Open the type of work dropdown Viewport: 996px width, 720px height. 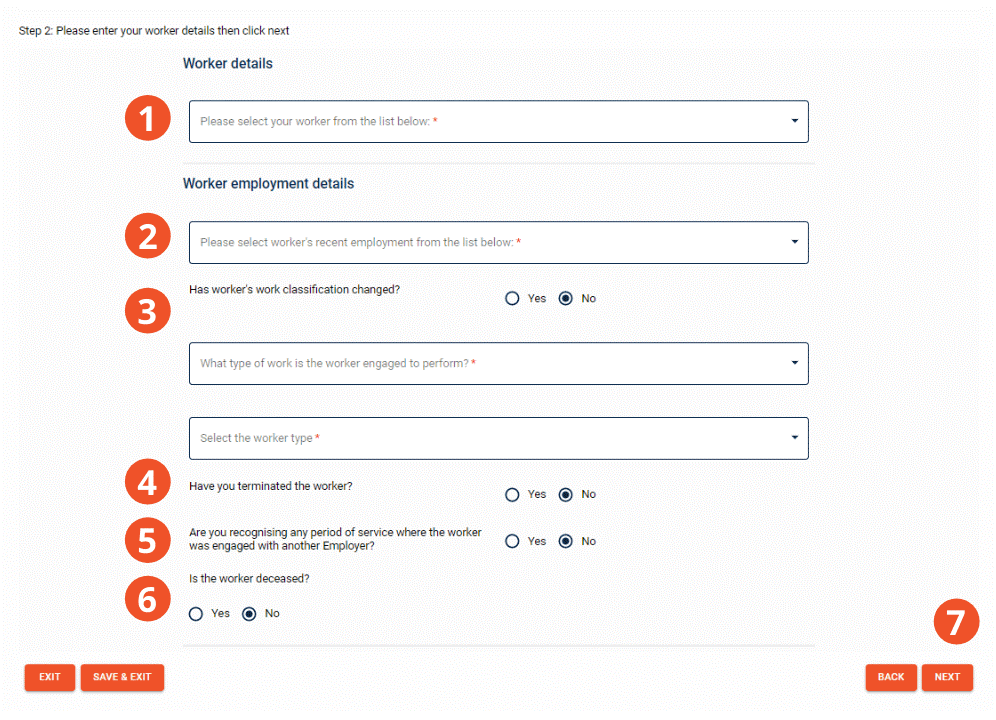[x=499, y=363]
